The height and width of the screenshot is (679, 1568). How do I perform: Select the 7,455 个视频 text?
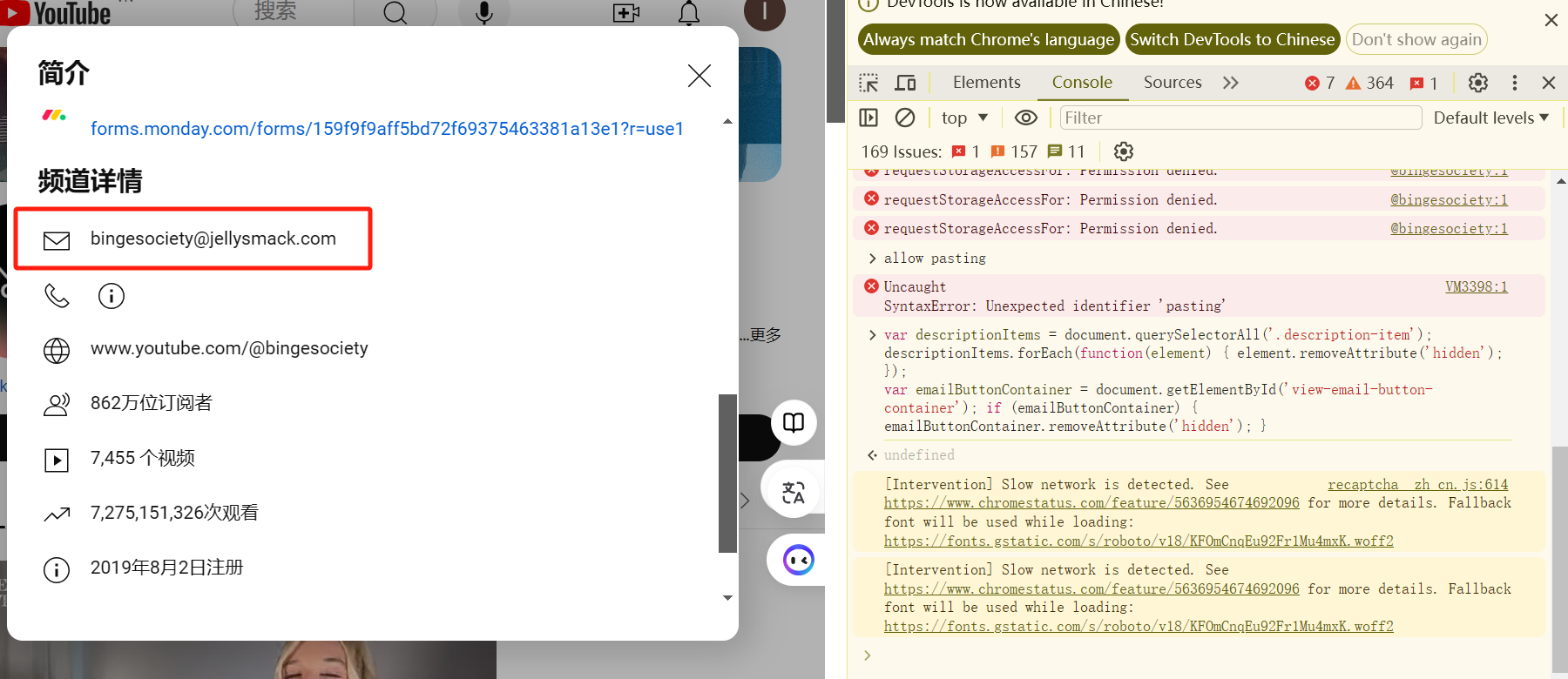[143, 458]
